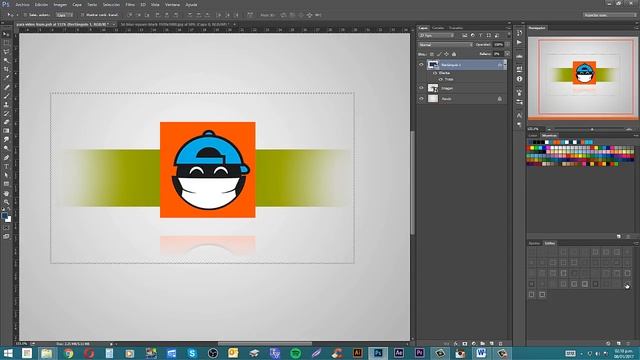Select the Clone Stamp tool
The image size is (640, 360).
6,104
